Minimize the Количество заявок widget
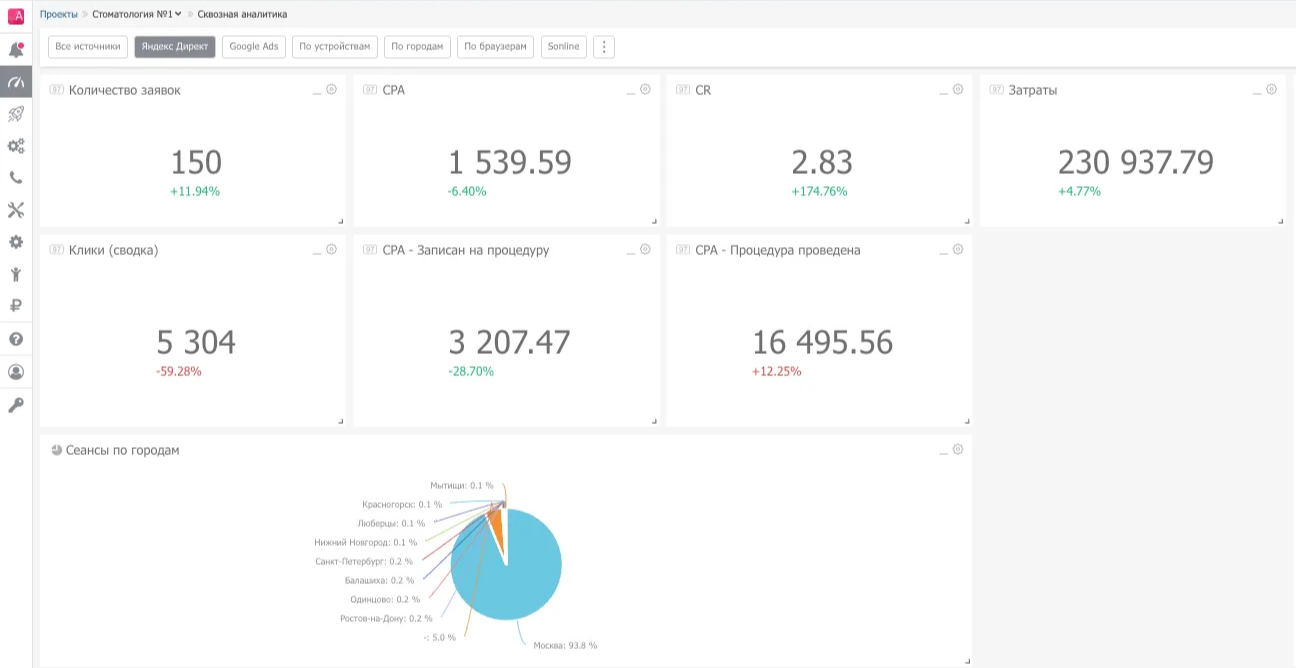Screen dimensions: 1296x668 pyautogui.click(x=317, y=90)
